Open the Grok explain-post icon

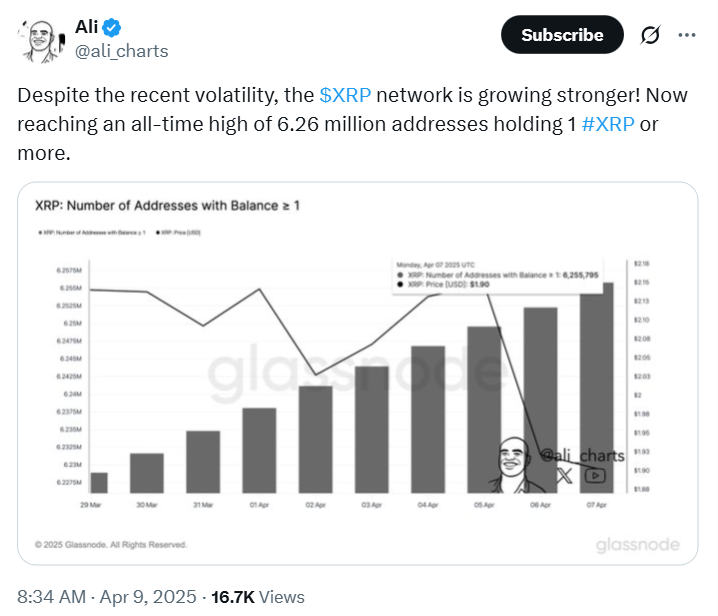[x=650, y=35]
